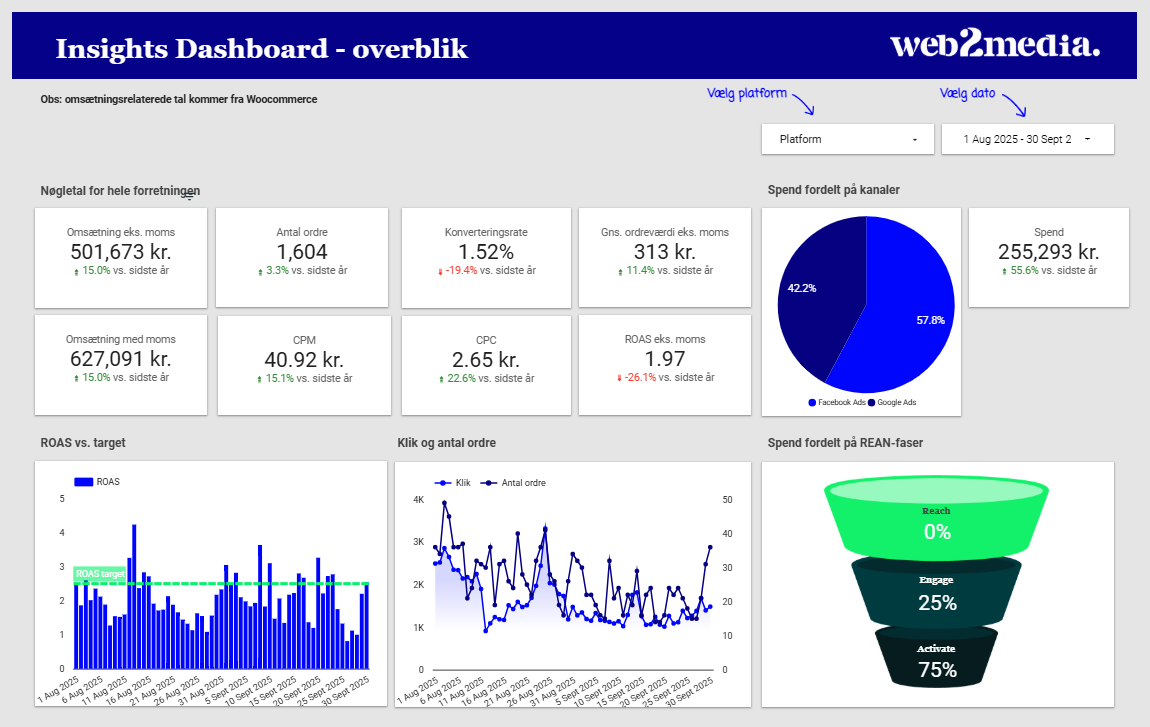
Task: Open the Platform dropdown
Action: point(848,139)
